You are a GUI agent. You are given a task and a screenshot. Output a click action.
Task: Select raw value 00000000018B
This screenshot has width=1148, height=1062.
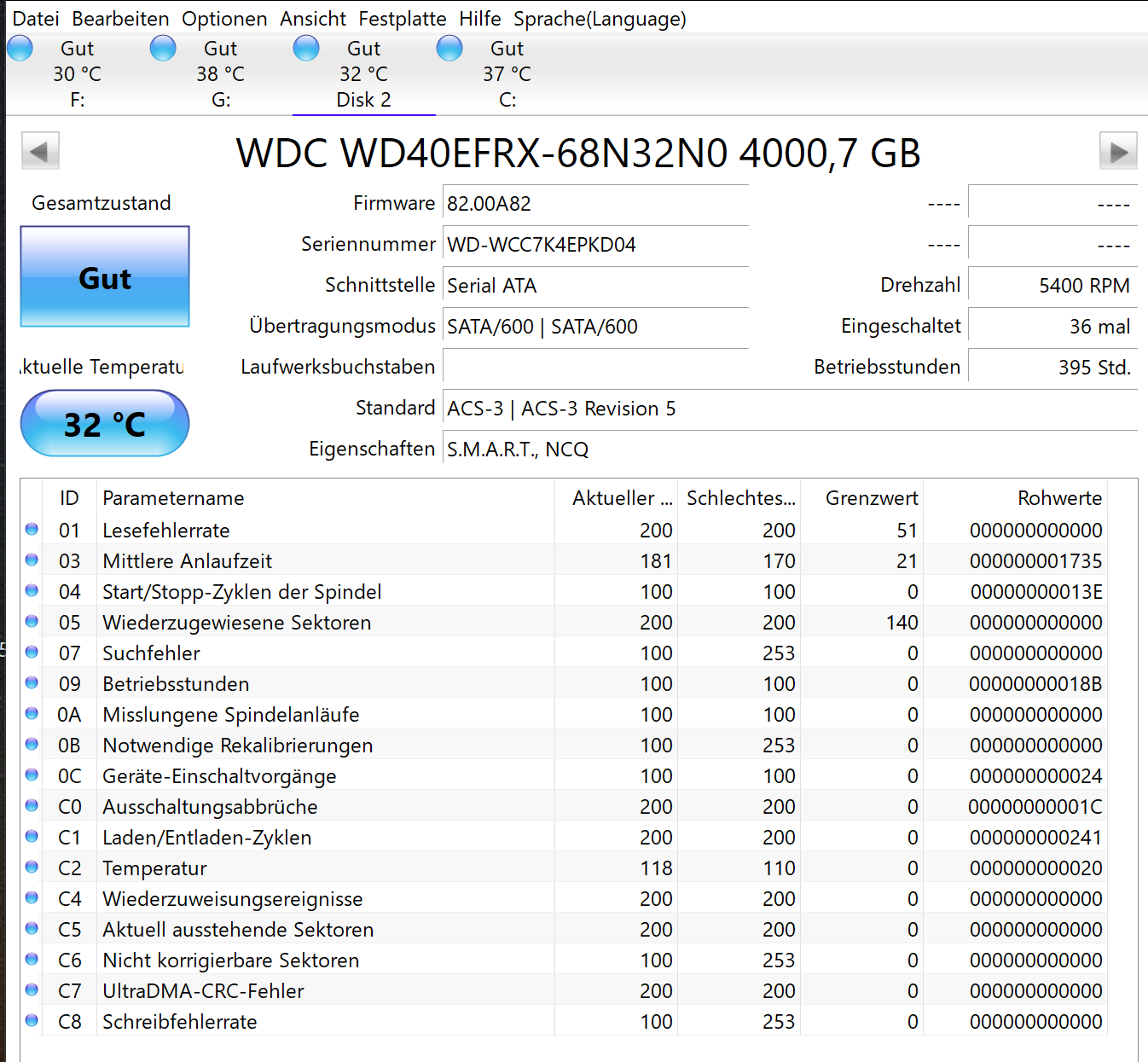click(x=1035, y=684)
